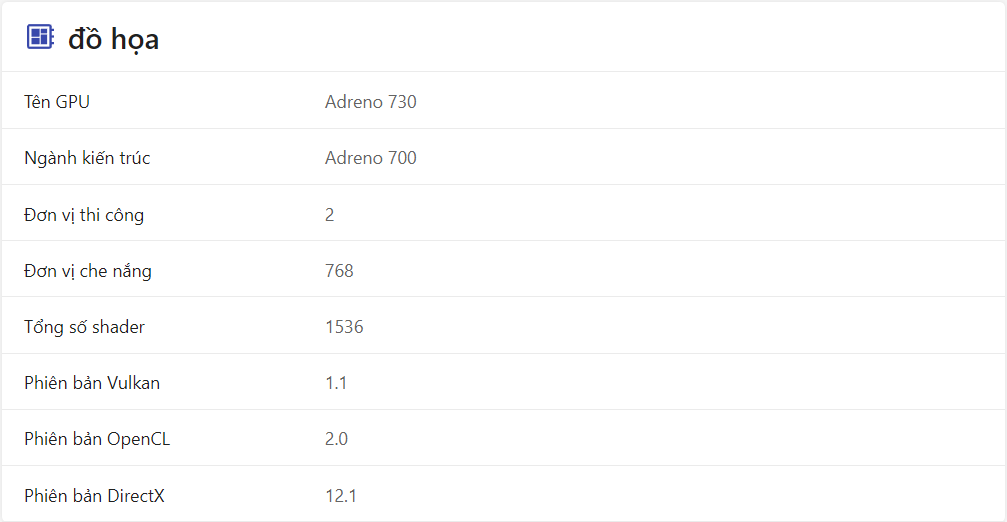Select the shading units value 768
The image size is (1007, 522).
(339, 270)
